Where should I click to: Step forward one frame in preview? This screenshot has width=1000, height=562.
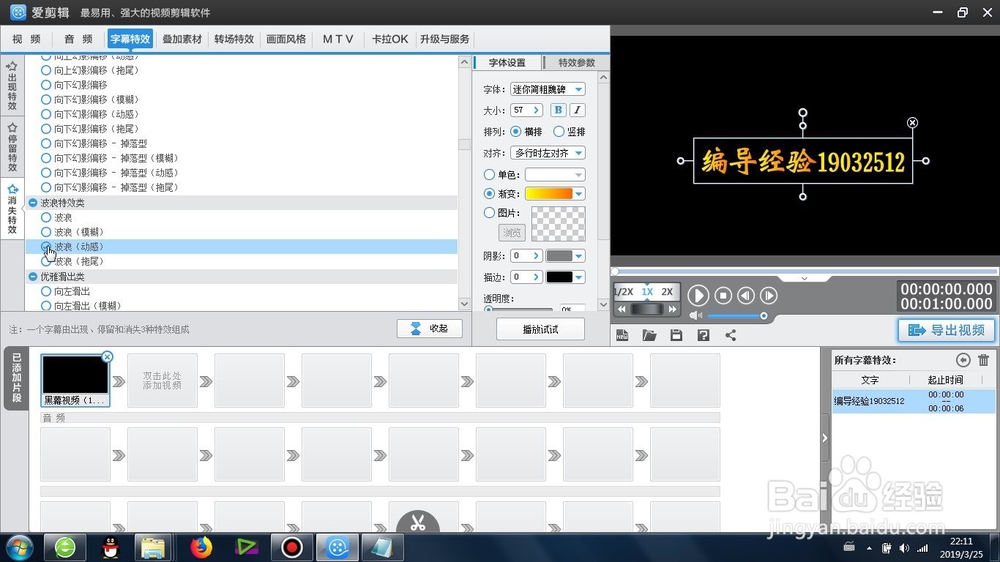pos(768,295)
